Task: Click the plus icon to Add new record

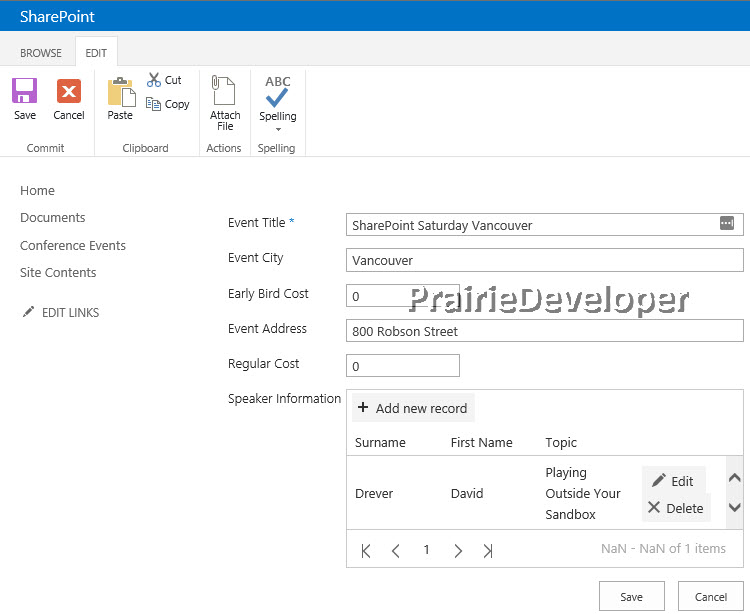Action: click(x=363, y=407)
